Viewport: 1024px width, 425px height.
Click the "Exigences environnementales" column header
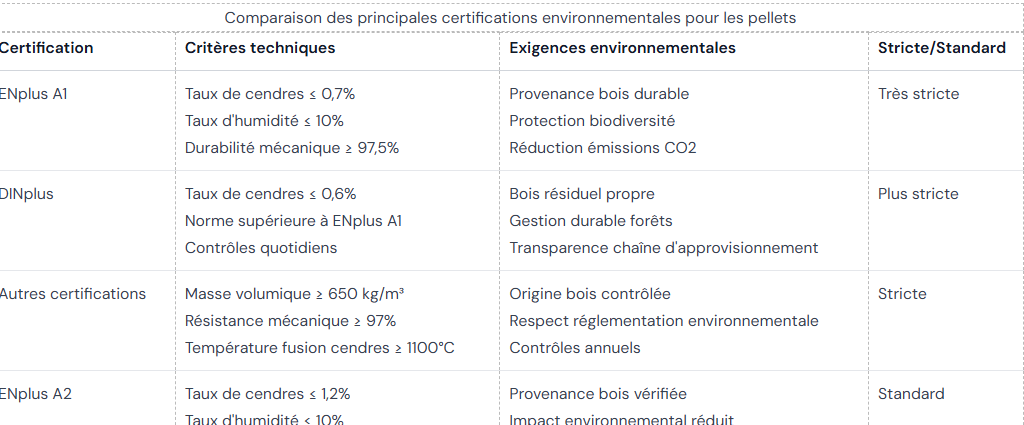[x=622, y=48]
